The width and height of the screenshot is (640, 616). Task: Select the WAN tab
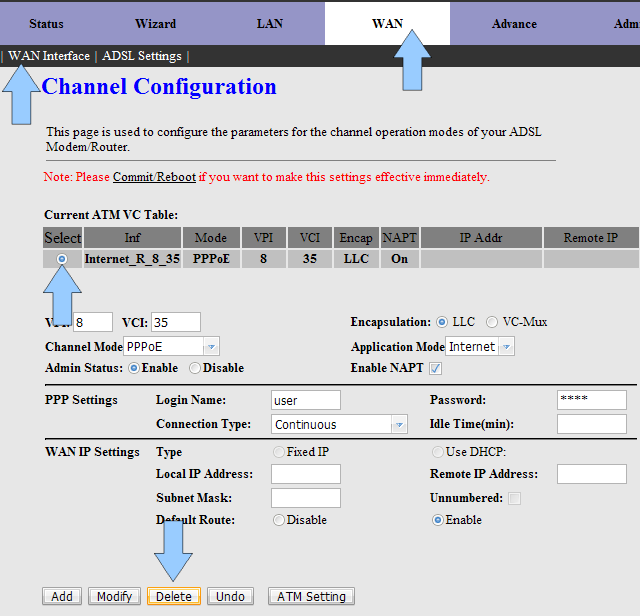[x=387, y=24]
